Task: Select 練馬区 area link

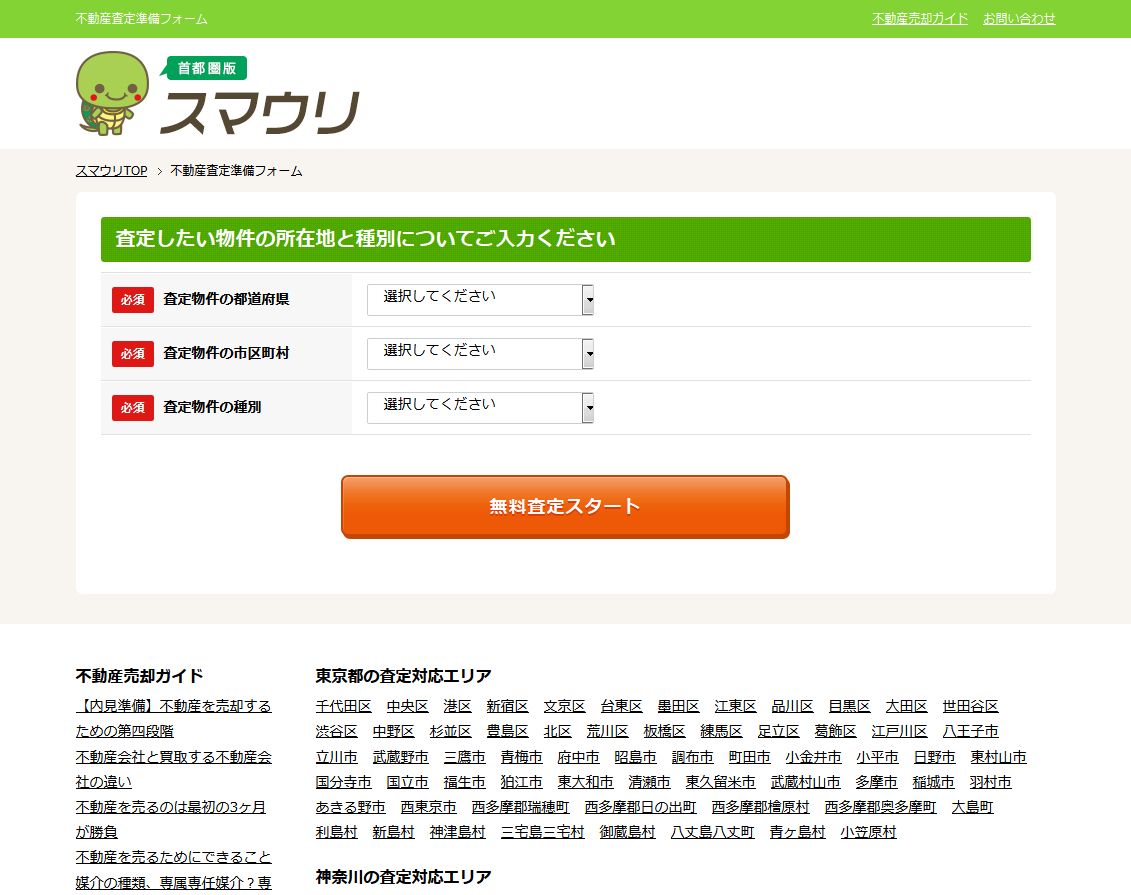Action: click(721, 731)
